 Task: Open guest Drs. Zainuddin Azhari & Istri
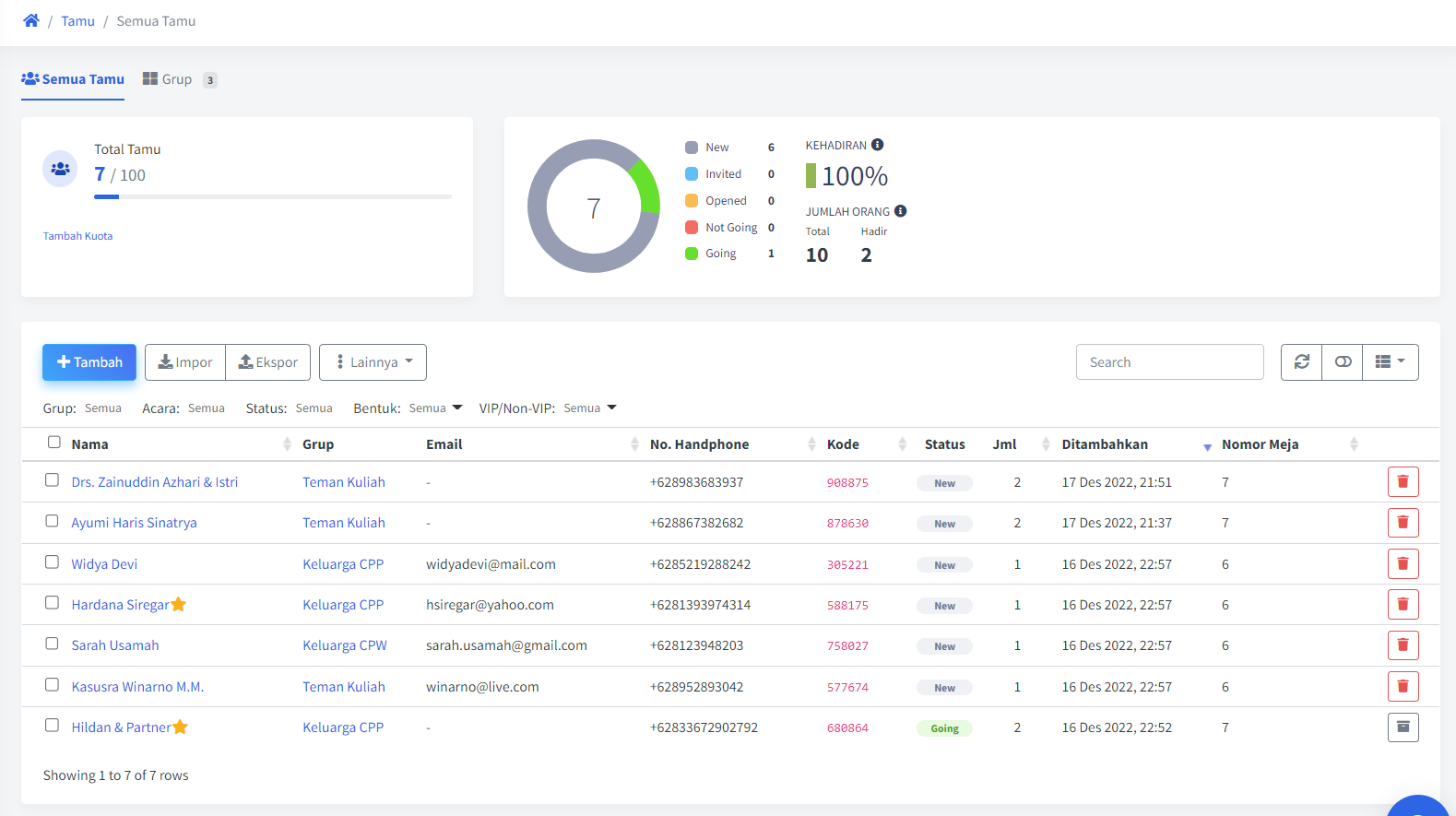[155, 482]
